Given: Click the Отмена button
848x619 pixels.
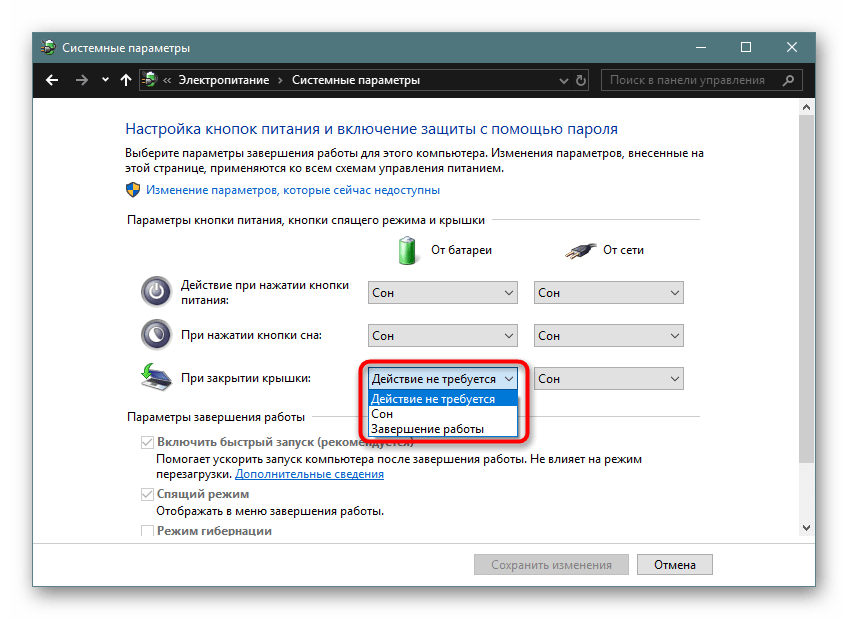Looking at the screenshot, I should click(x=674, y=564).
